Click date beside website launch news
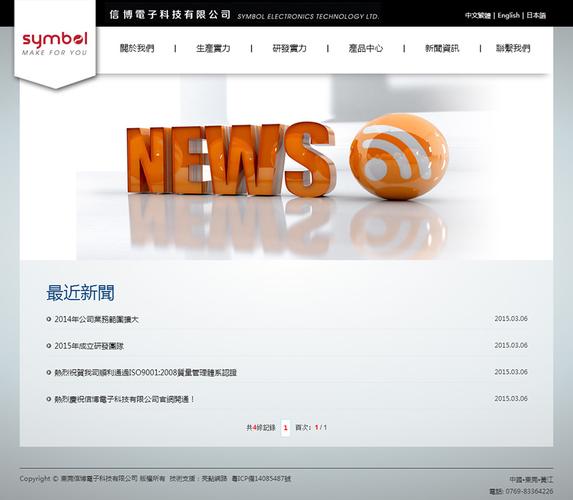The height and width of the screenshot is (500, 573). 511,399
